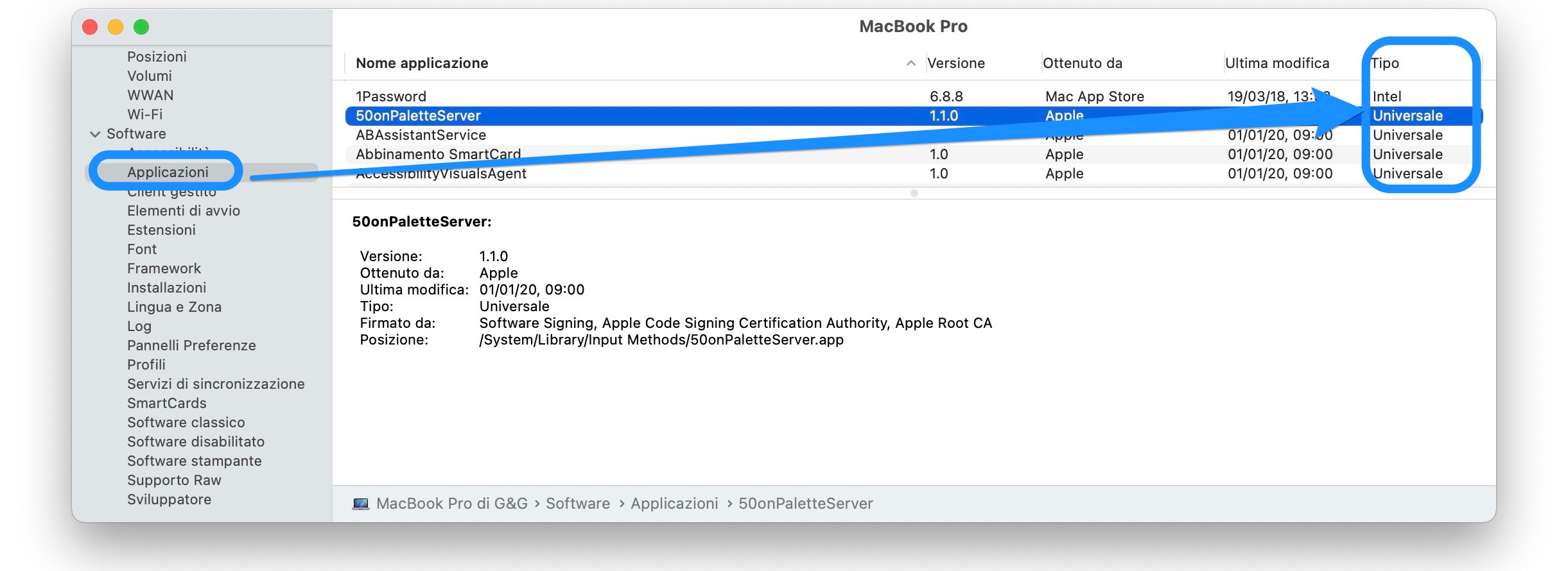Click the sort arrow on Nome applicazione

(x=910, y=63)
